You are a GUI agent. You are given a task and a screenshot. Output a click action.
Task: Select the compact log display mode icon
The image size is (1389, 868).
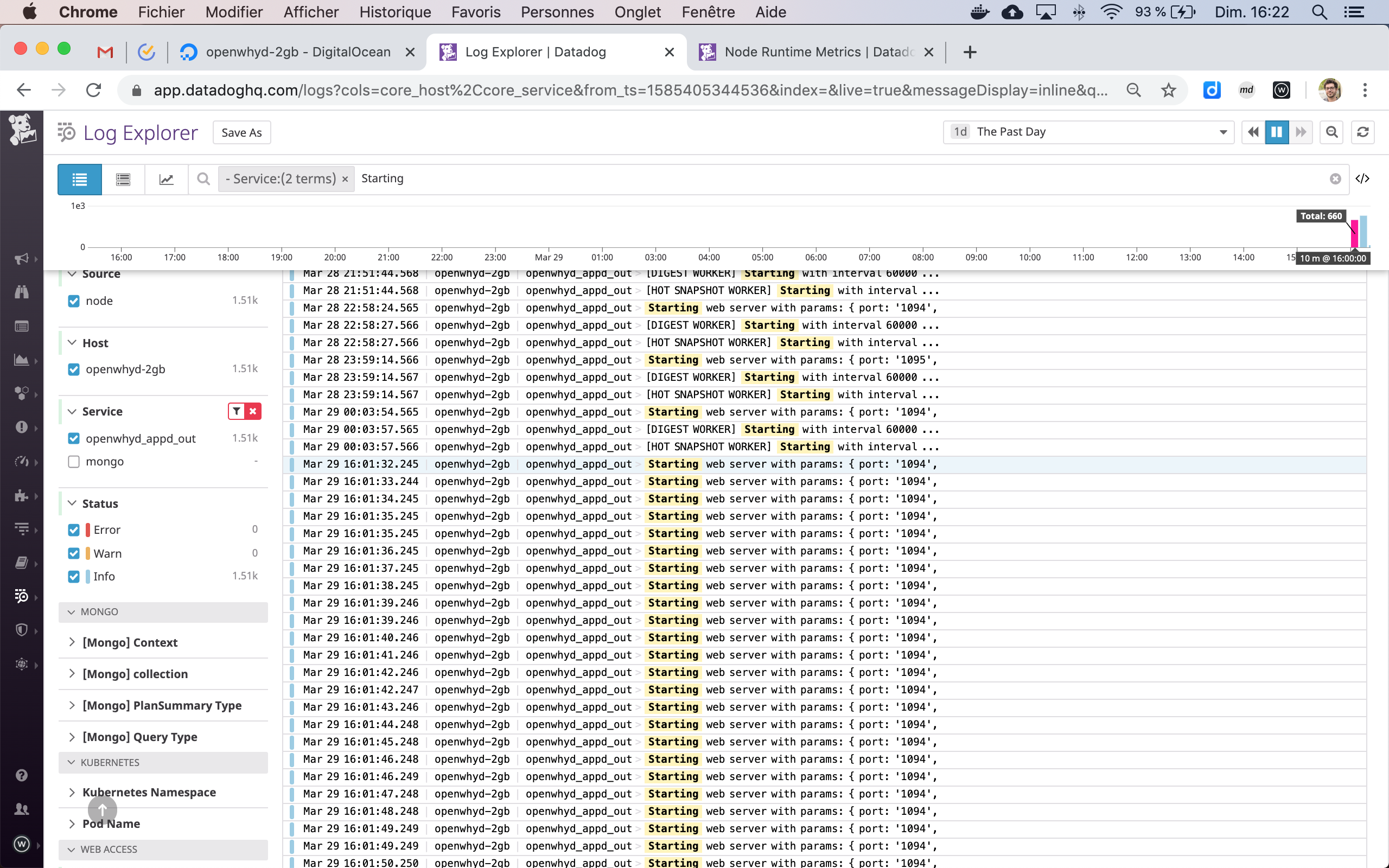point(122,179)
